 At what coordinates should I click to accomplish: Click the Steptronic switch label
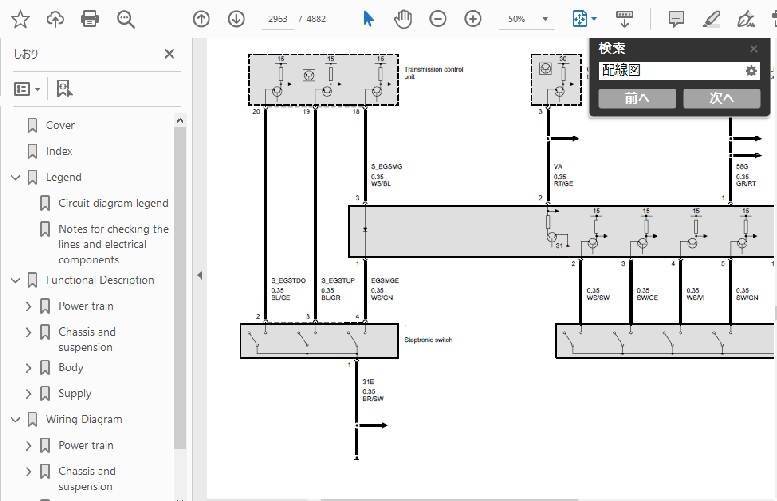(x=428, y=340)
